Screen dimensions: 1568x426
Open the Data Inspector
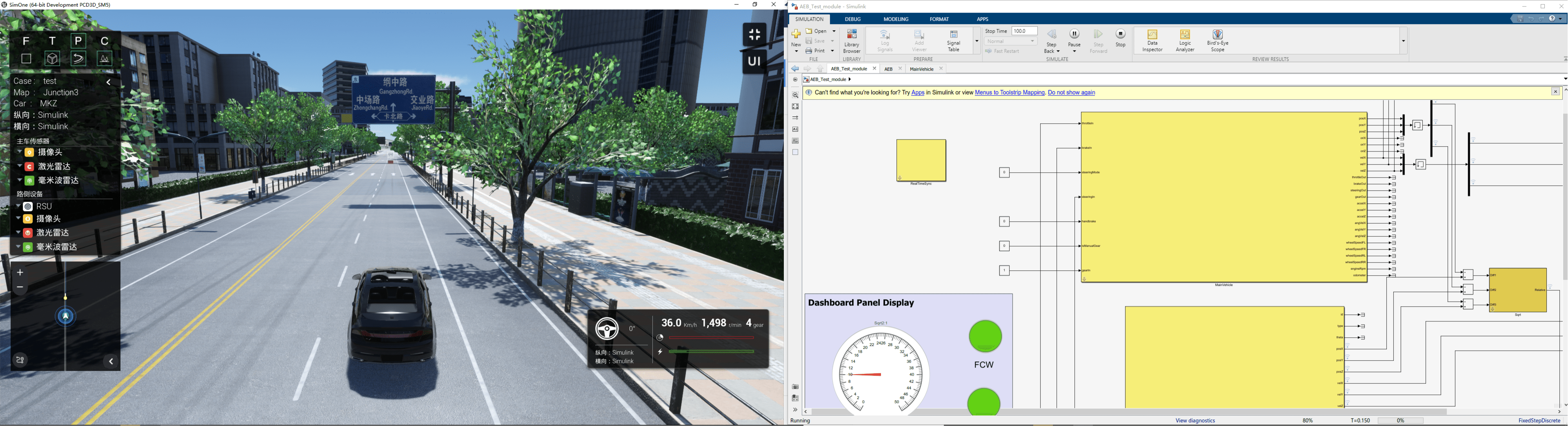[1152, 41]
